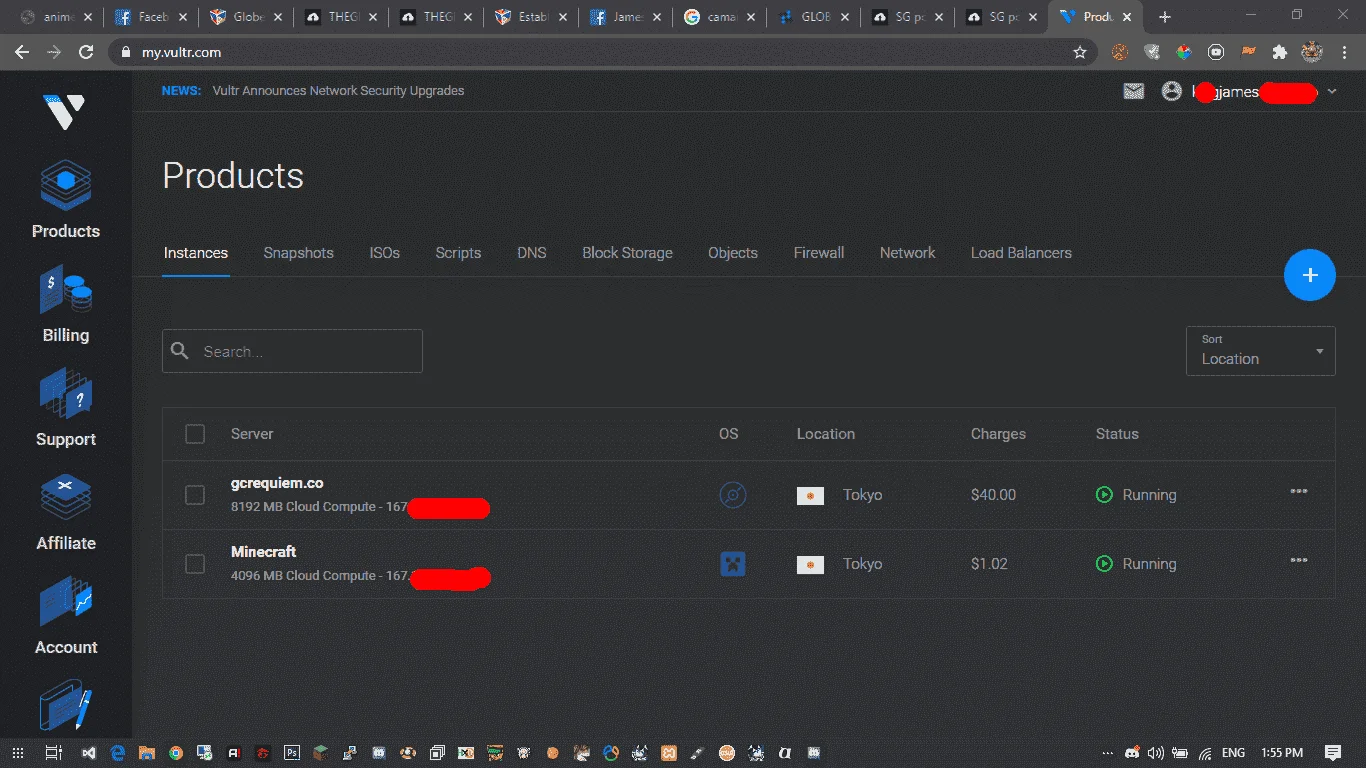Click the search magnifier icon
Screen dimensions: 1366x768
pyautogui.click(x=180, y=351)
